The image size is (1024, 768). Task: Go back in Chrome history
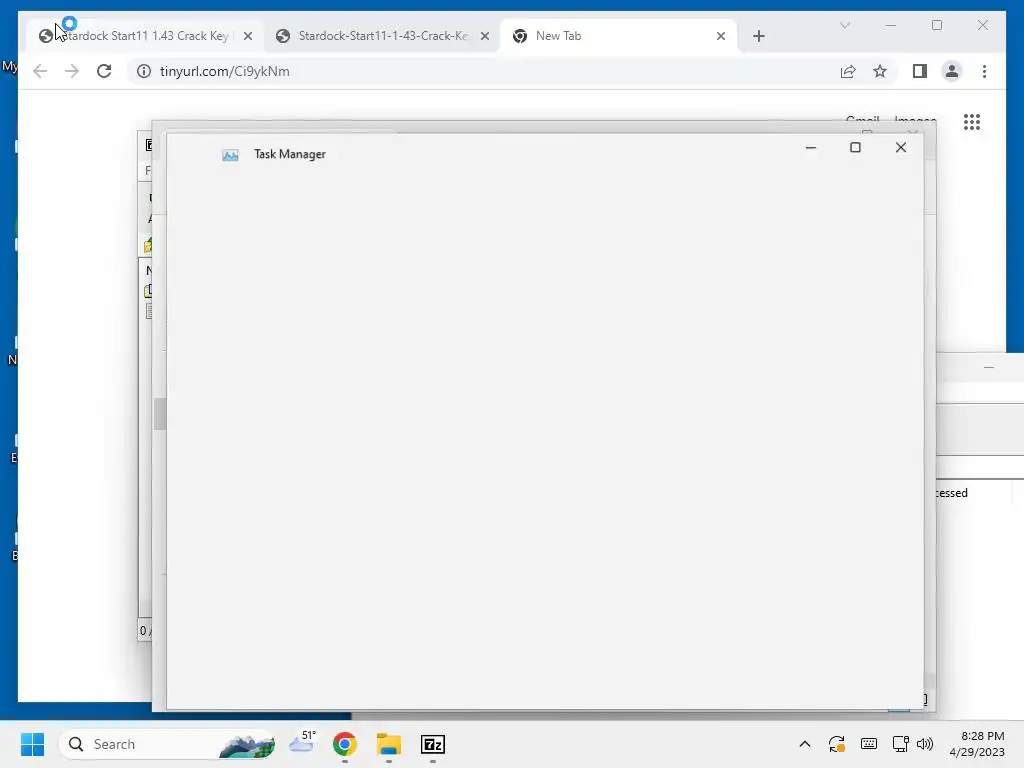40,71
